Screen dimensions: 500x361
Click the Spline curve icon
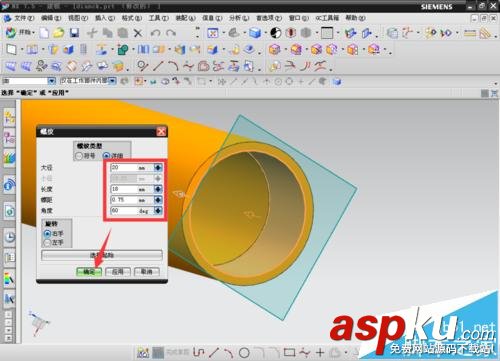point(188,66)
